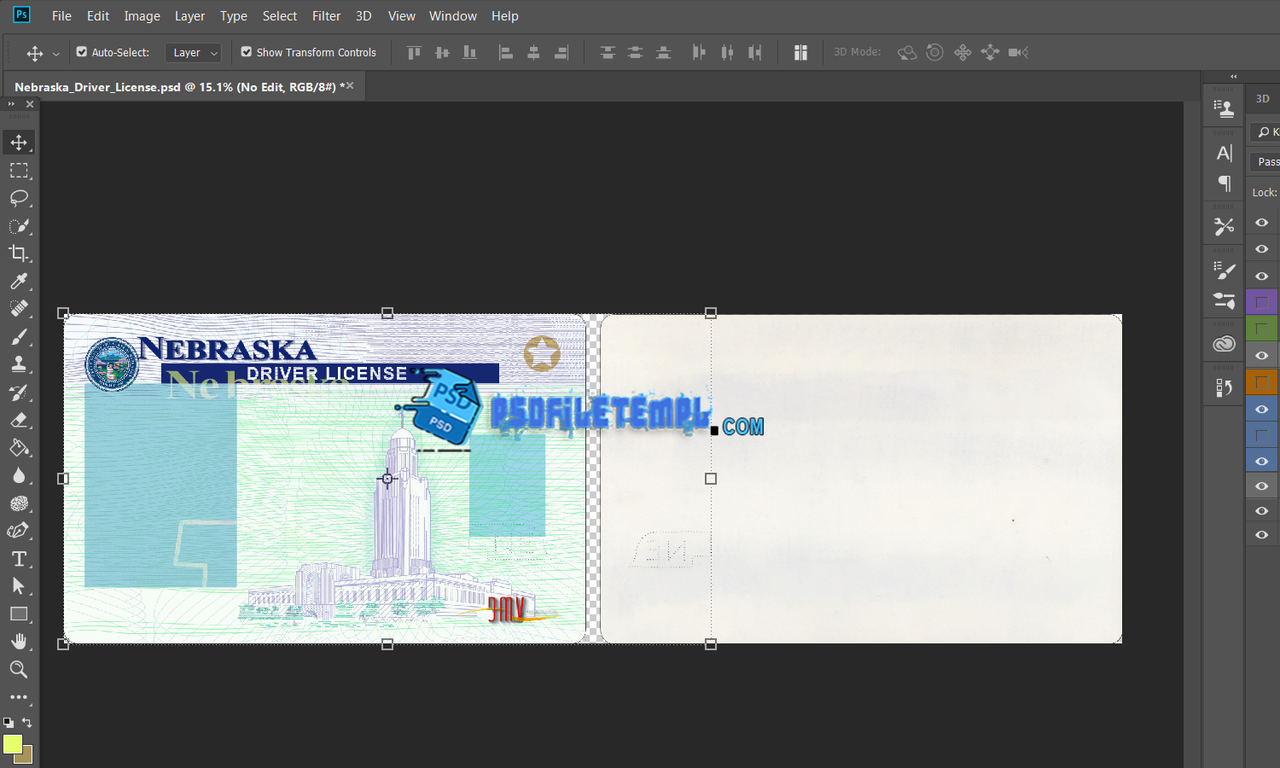Close the Nebraska_Driver_License.psd document tab

(x=351, y=87)
